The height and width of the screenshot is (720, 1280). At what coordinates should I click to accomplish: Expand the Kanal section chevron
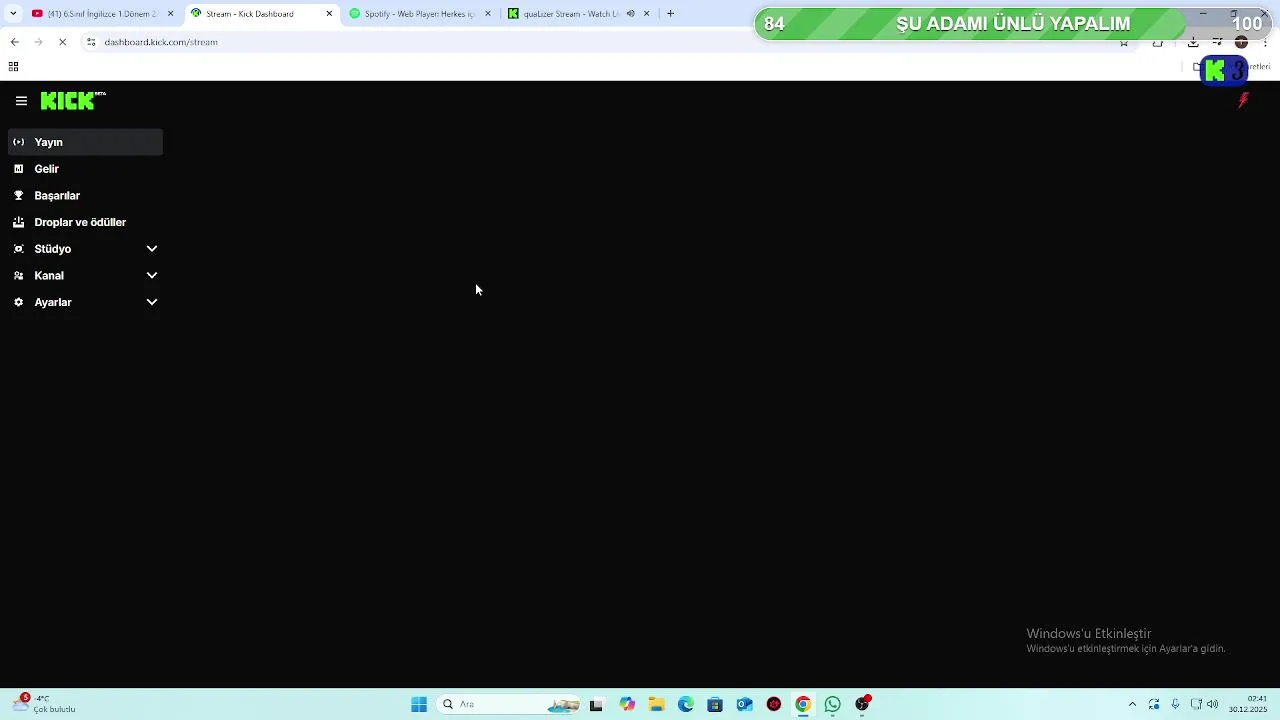tap(152, 275)
